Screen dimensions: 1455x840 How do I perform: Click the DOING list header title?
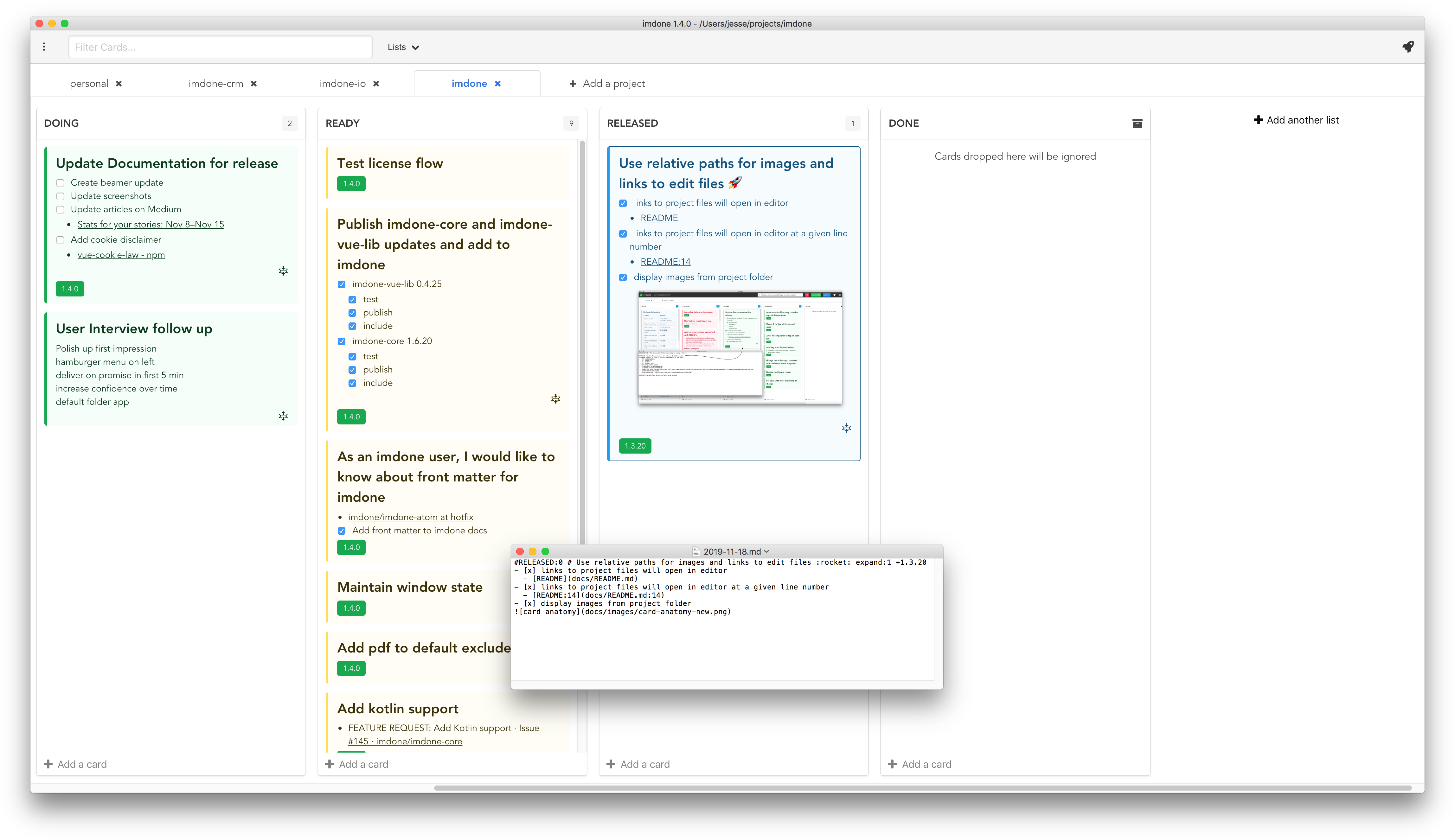pyautogui.click(x=61, y=123)
